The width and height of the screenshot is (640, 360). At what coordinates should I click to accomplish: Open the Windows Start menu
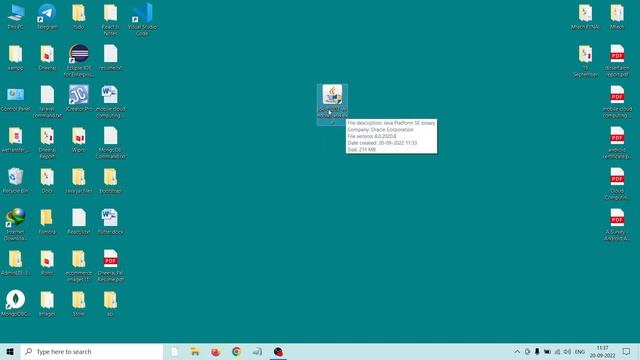pyautogui.click(x=10, y=351)
